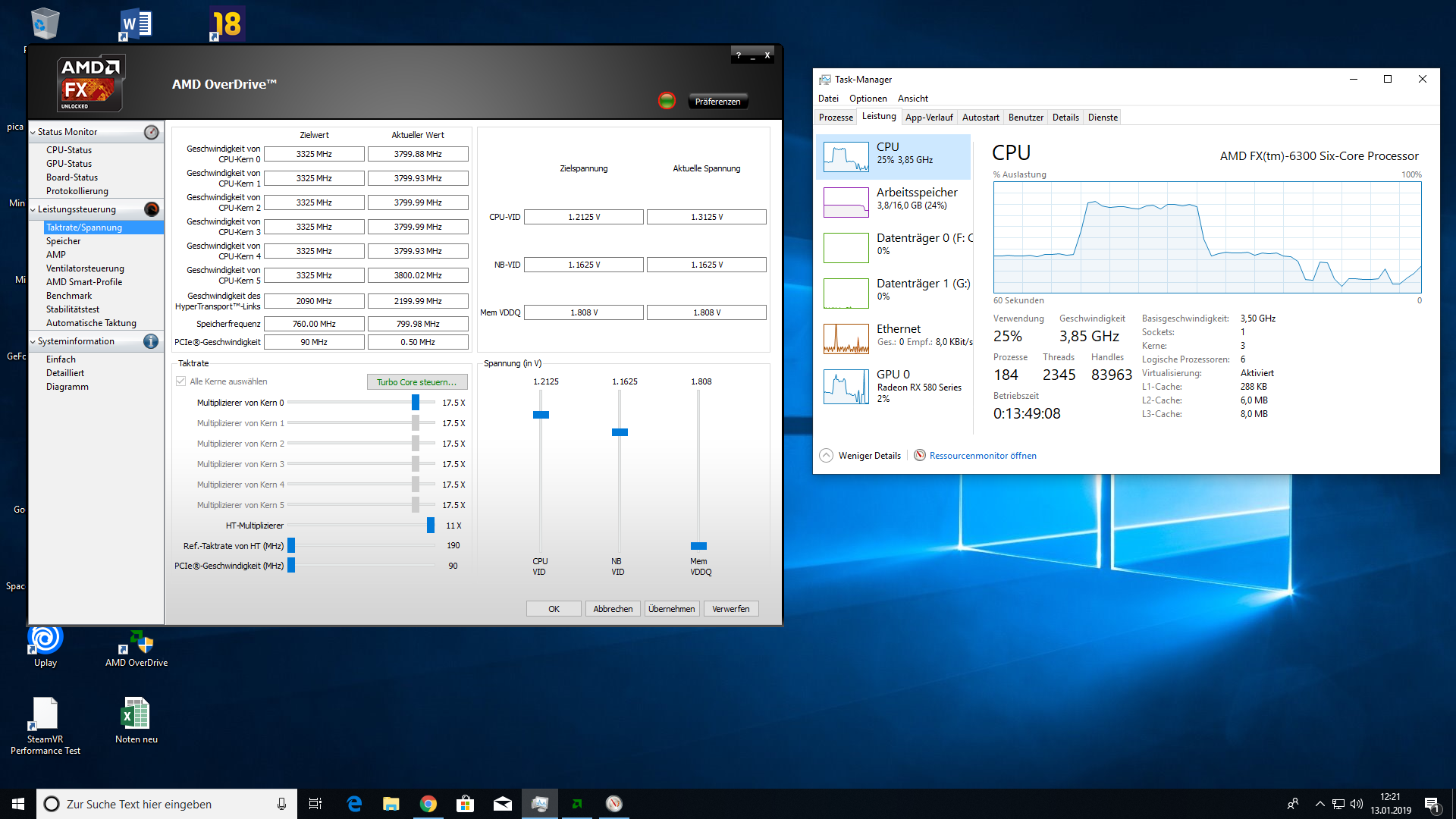Open the Ressourcenmonitor icon link
Screen dimensions: 1456x819
[x=920, y=456]
